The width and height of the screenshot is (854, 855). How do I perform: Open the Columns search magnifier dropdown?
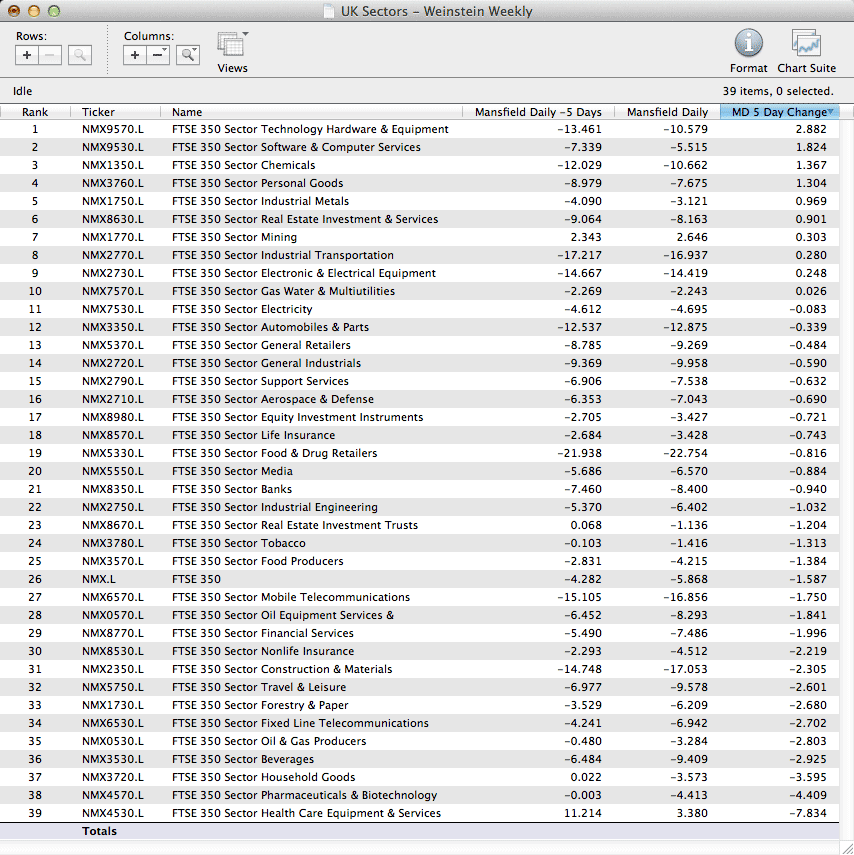(x=188, y=55)
